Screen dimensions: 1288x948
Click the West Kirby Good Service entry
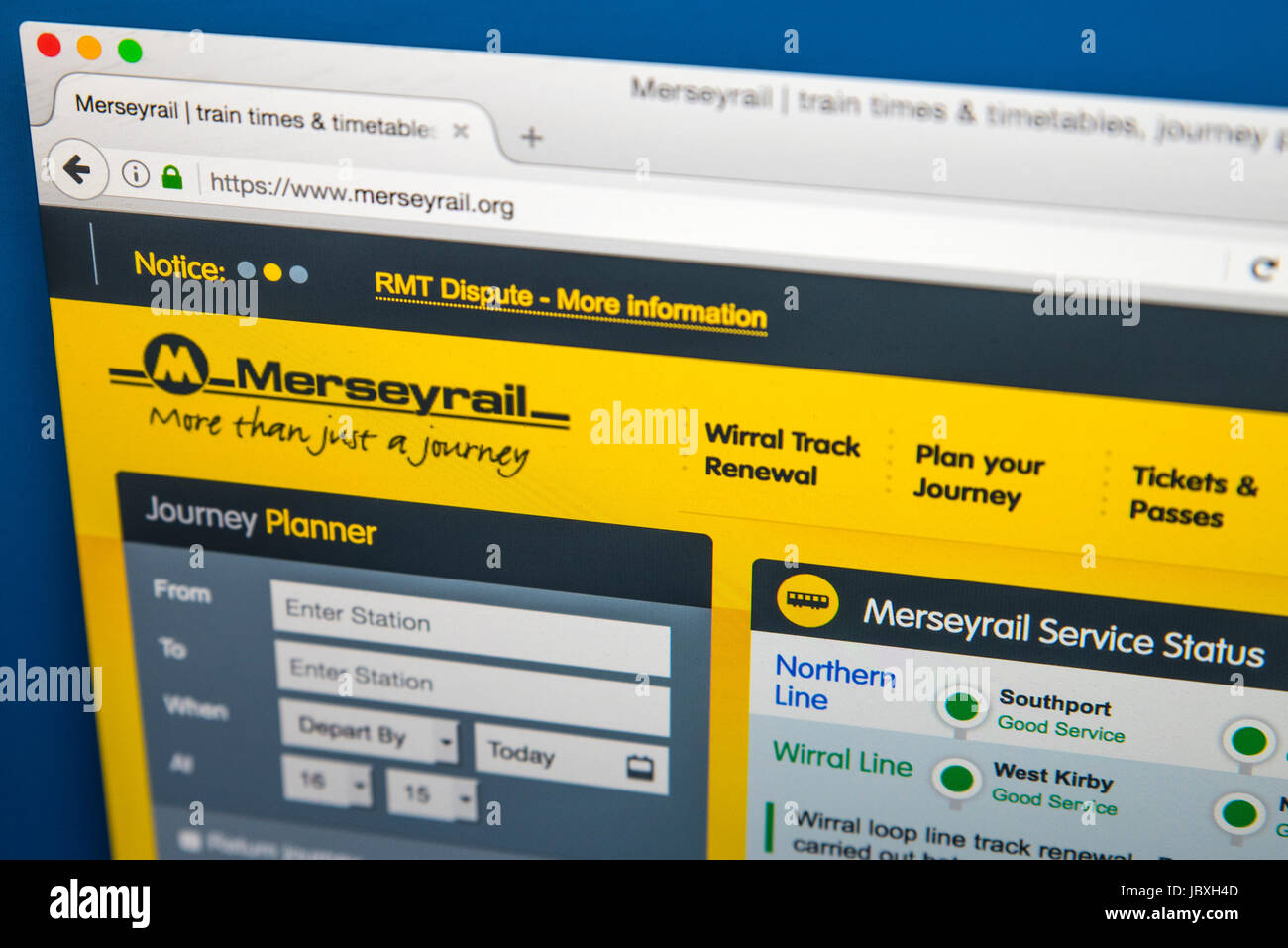[1054, 788]
